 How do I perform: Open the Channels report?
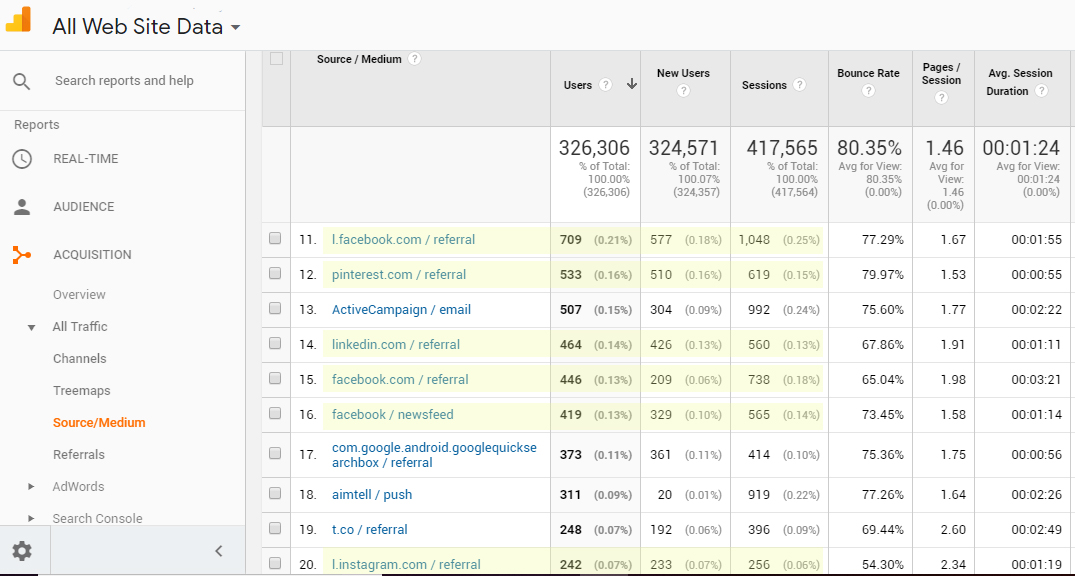coord(80,359)
